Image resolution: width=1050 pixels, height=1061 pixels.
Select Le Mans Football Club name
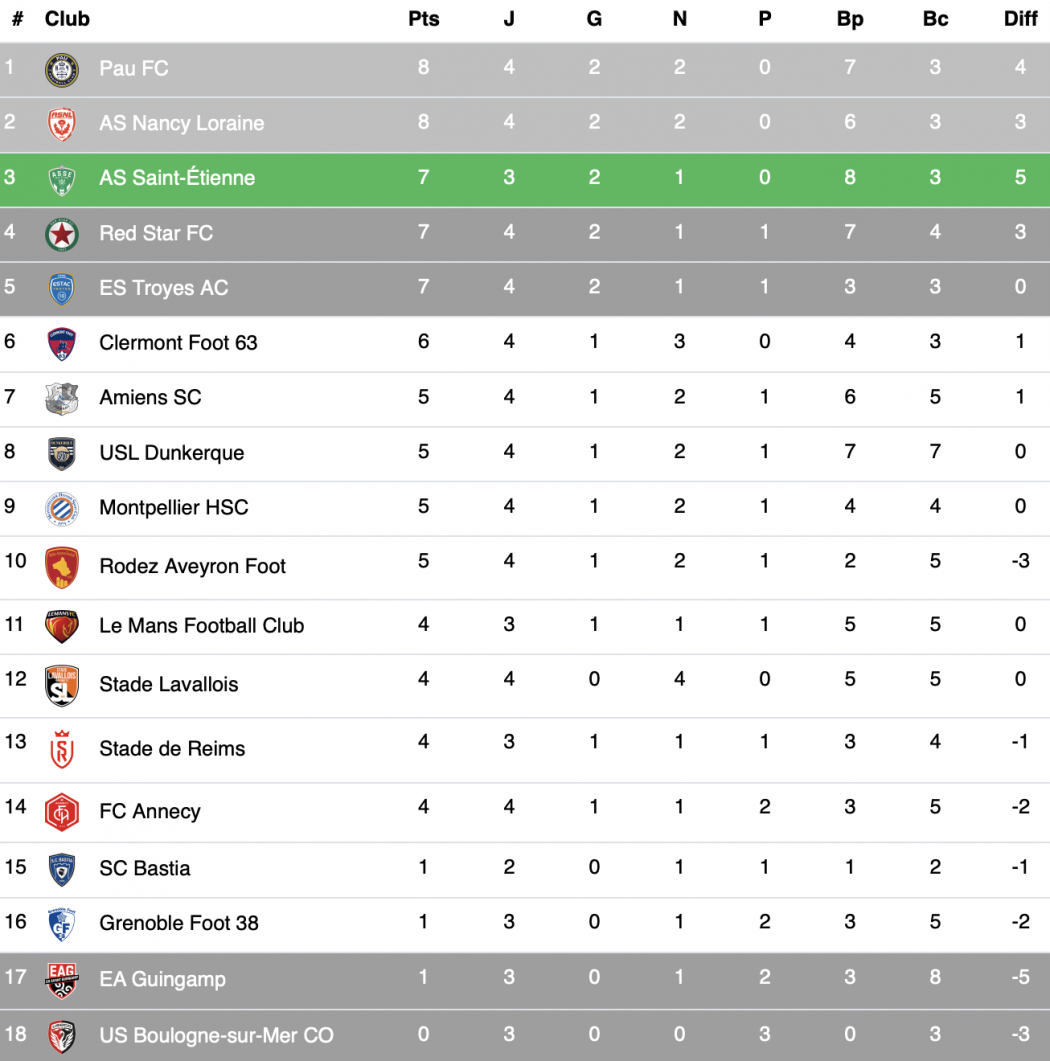coord(202,626)
